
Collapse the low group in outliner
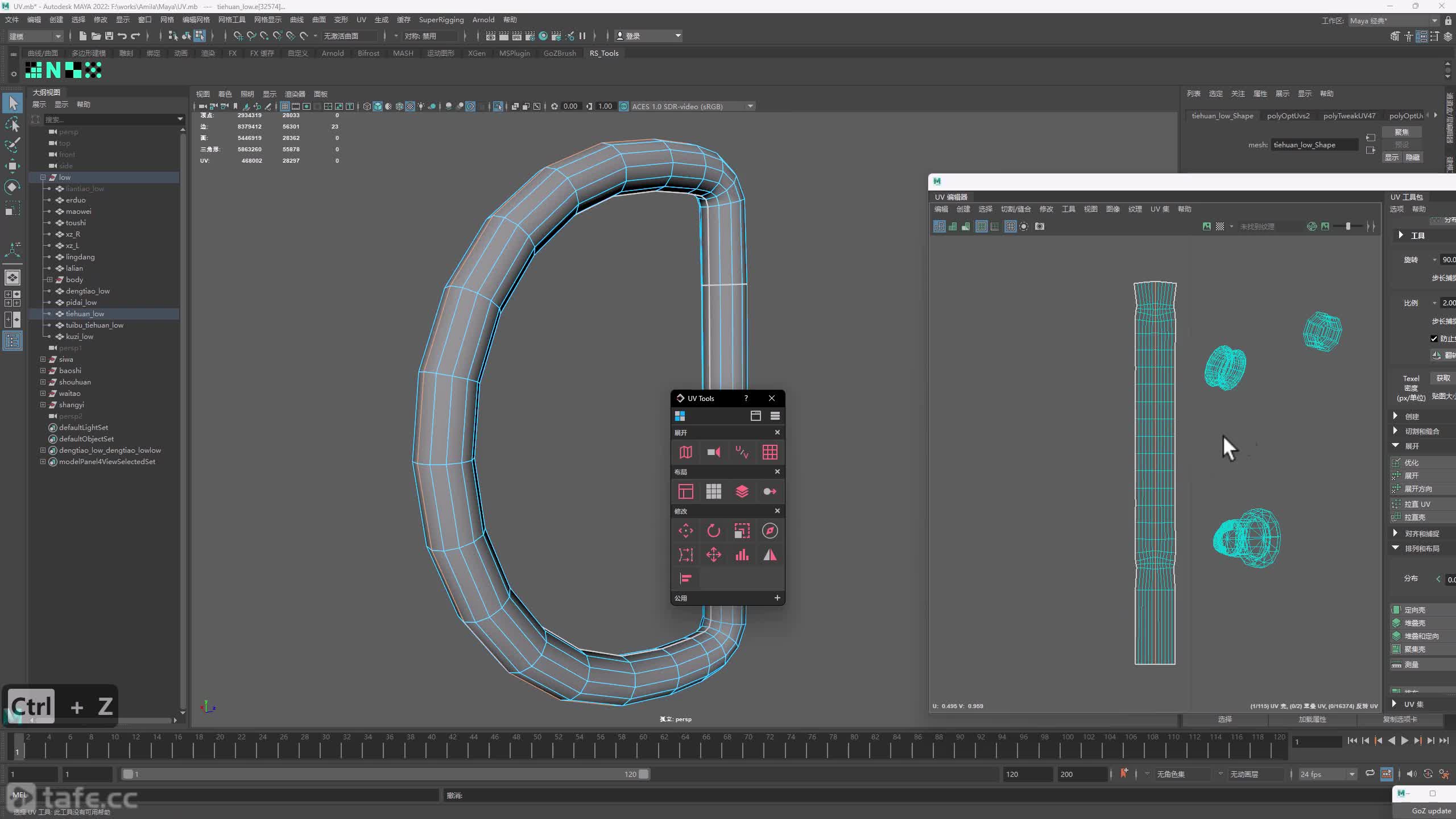pyautogui.click(x=43, y=177)
